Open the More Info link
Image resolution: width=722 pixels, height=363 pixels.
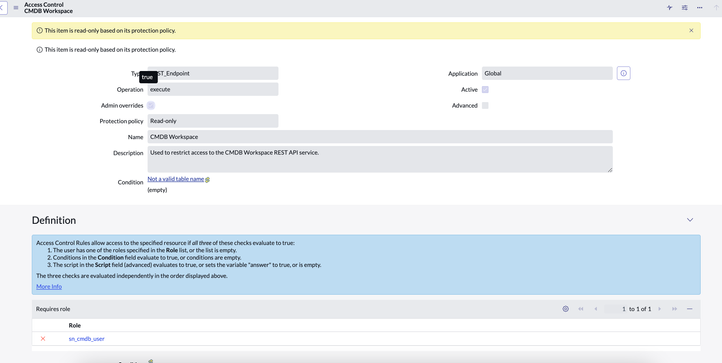click(x=49, y=287)
